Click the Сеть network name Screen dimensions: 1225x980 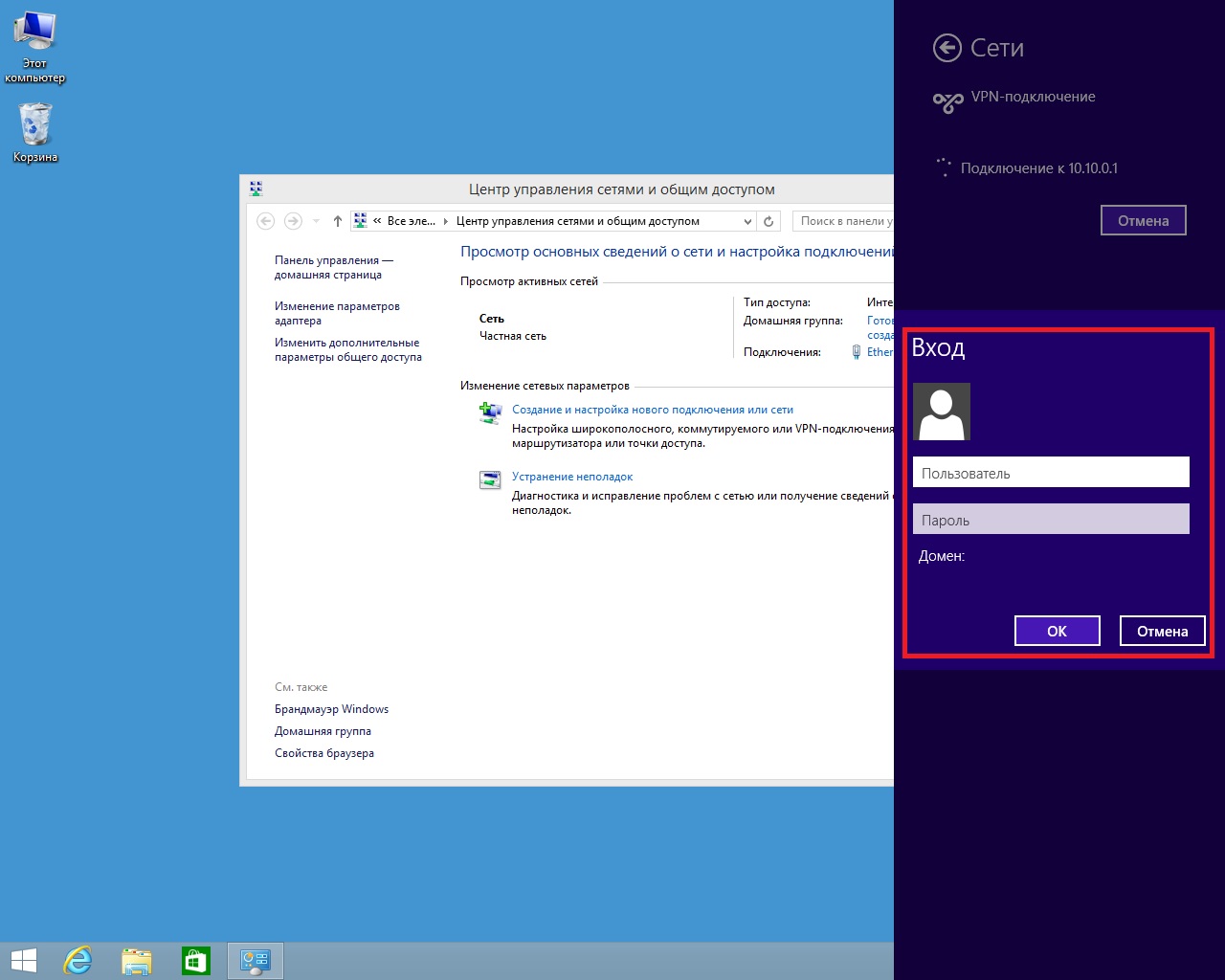pos(492,319)
